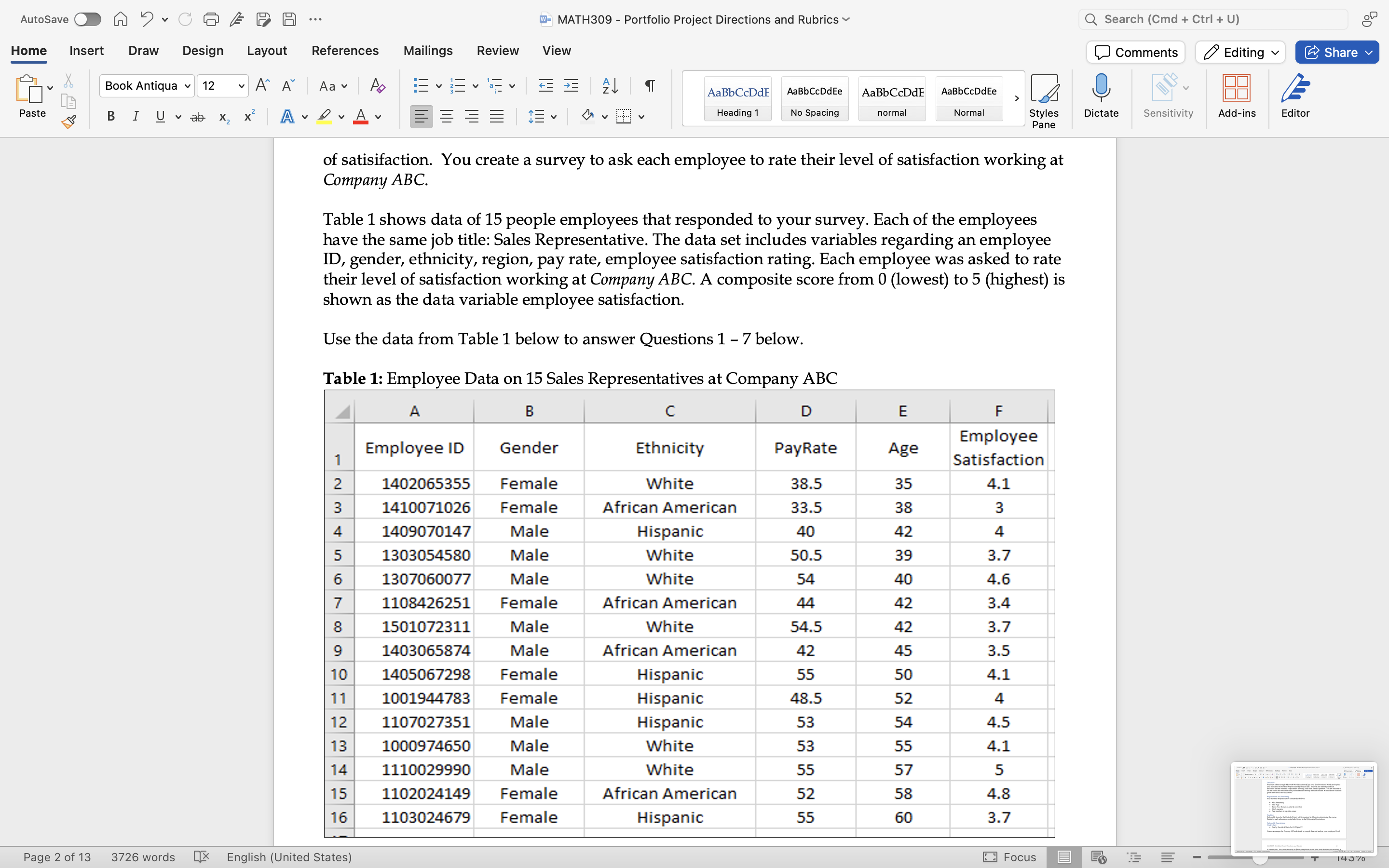Click the Search field in title bar
1389x868 pixels.
[x=1213, y=19]
